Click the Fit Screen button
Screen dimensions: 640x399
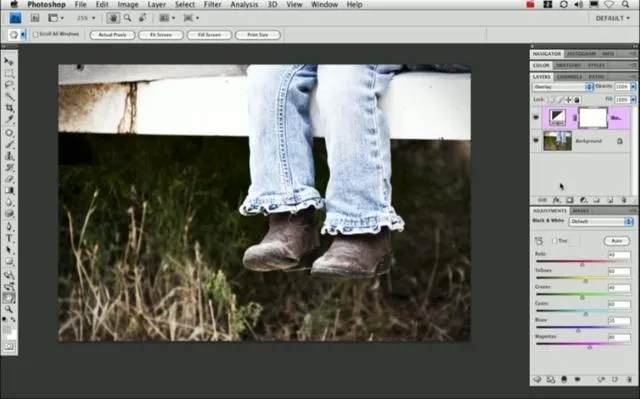(160, 35)
